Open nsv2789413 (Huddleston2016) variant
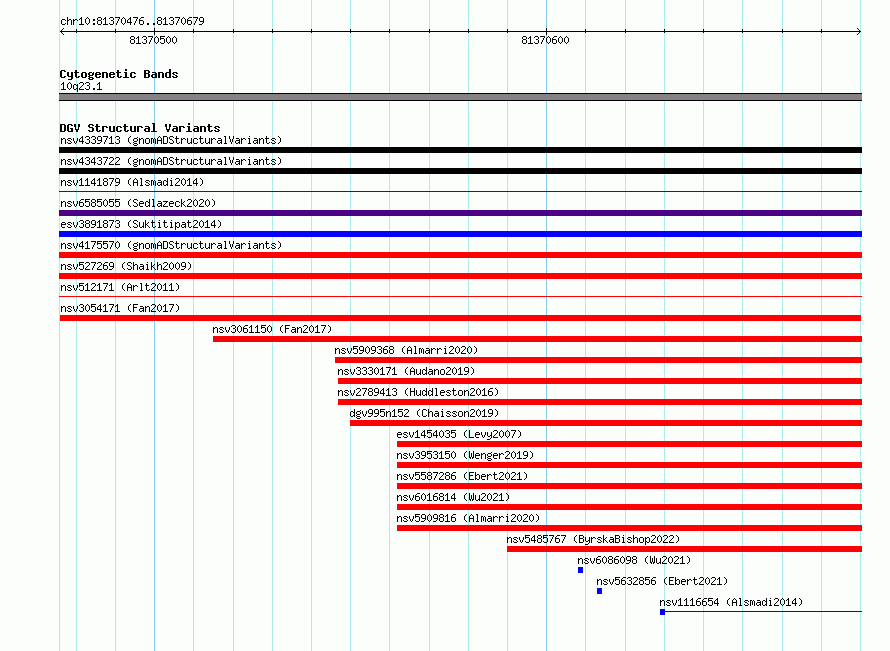This screenshot has height=651, width=890. click(418, 392)
